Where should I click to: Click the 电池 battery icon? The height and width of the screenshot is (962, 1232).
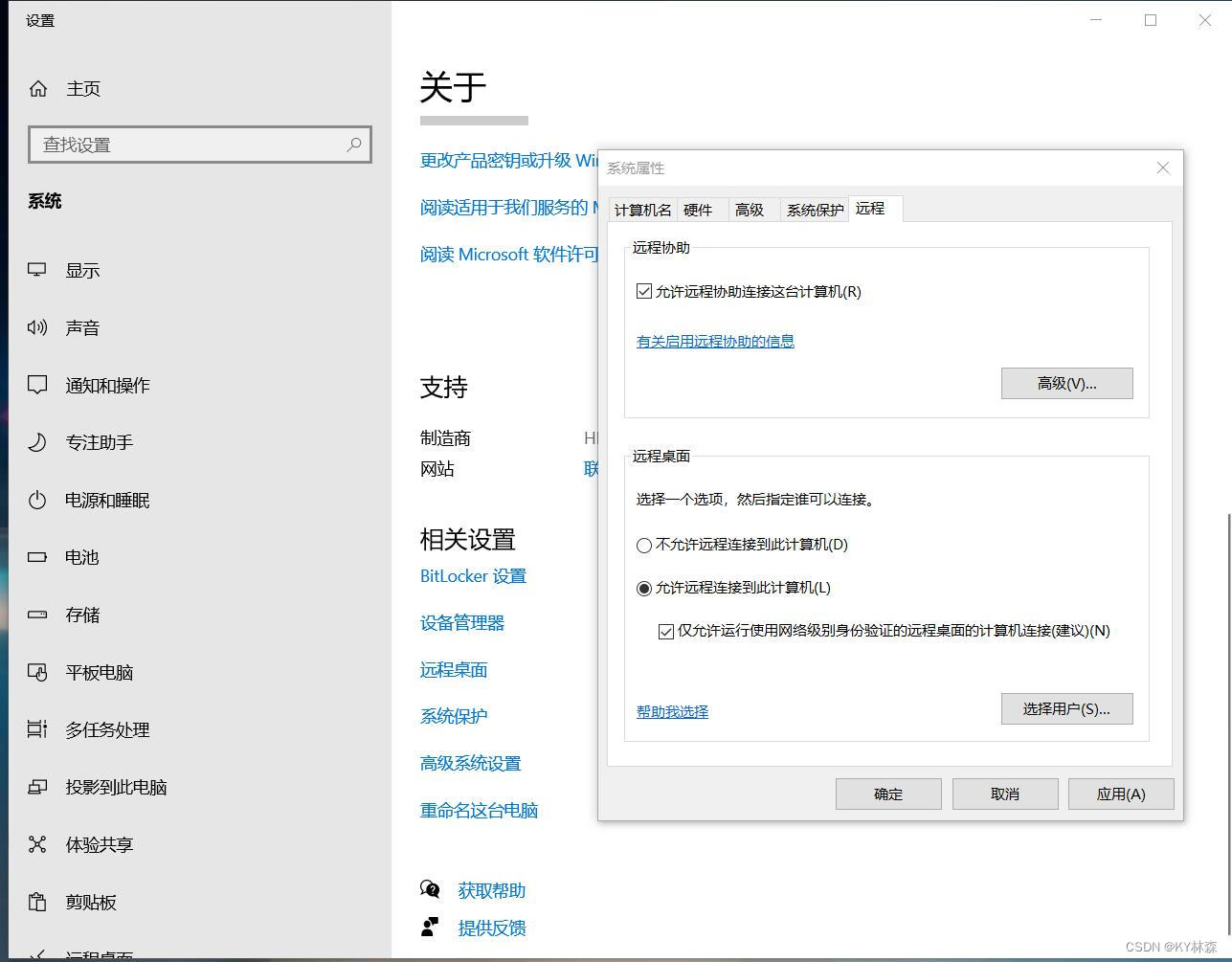point(37,557)
